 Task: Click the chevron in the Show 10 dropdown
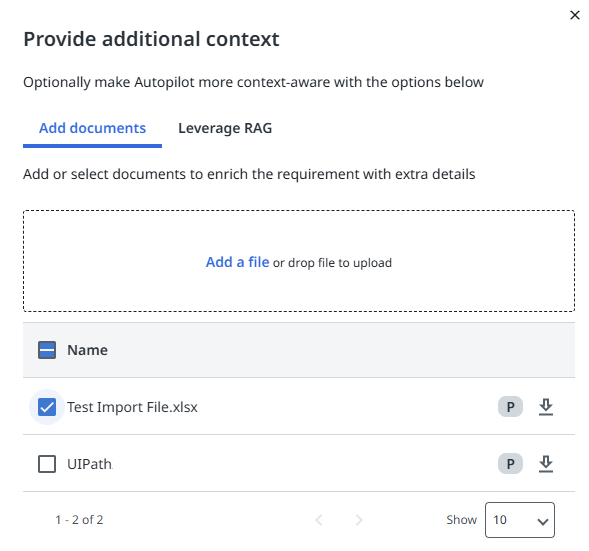[542, 521]
